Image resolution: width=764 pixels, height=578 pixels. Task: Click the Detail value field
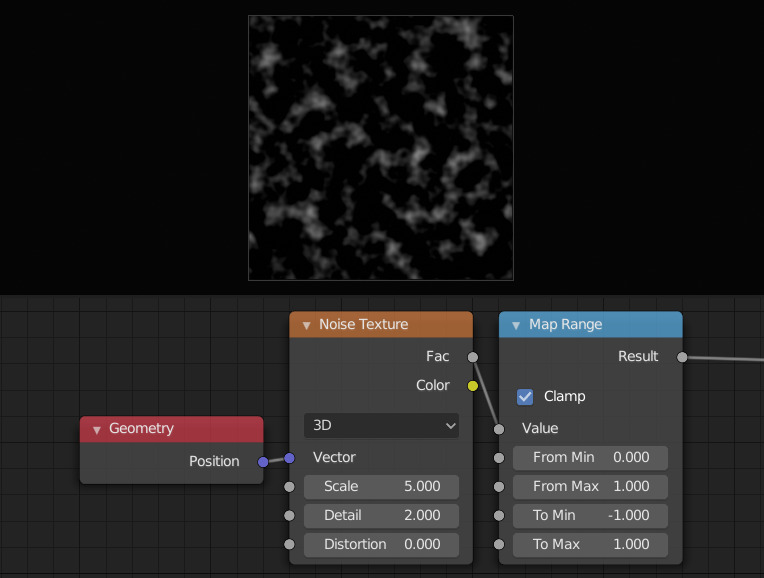(x=381, y=516)
